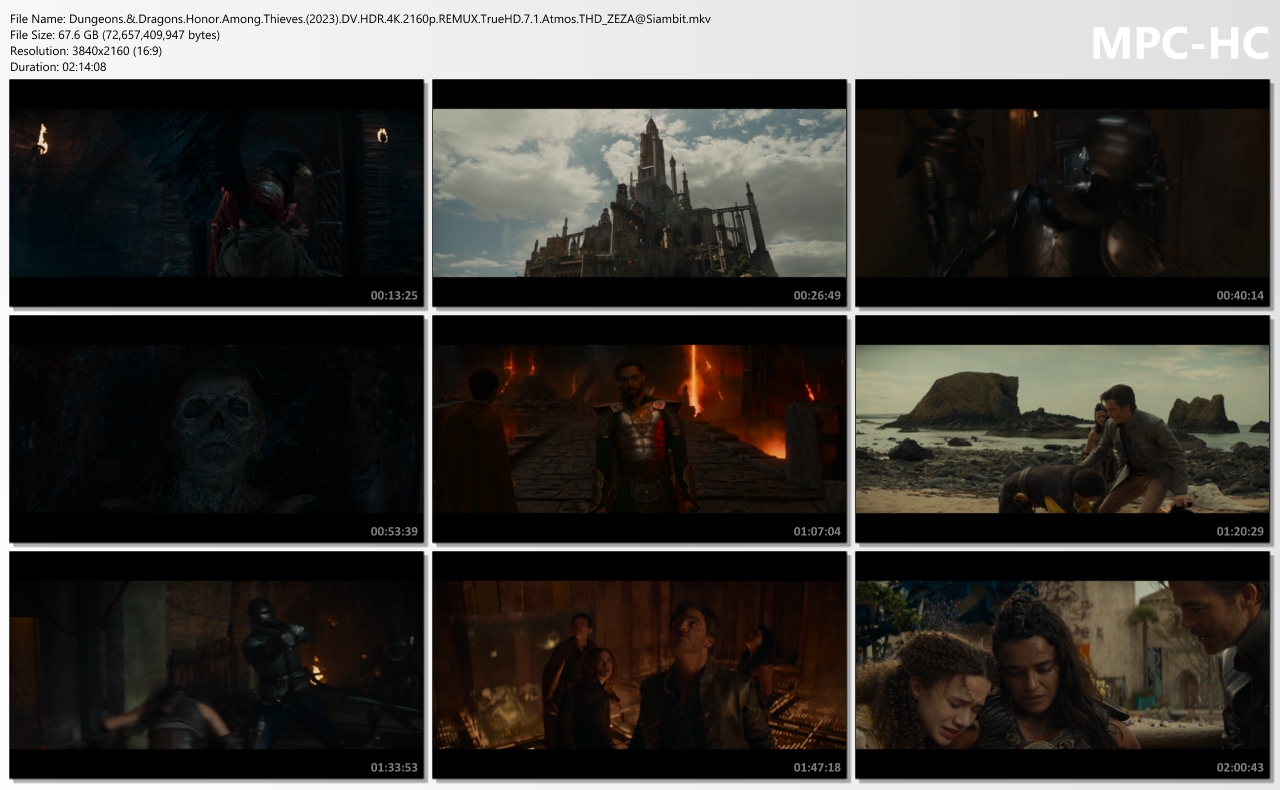Open the skull thumbnail at 00:53:39

[x=216, y=429]
